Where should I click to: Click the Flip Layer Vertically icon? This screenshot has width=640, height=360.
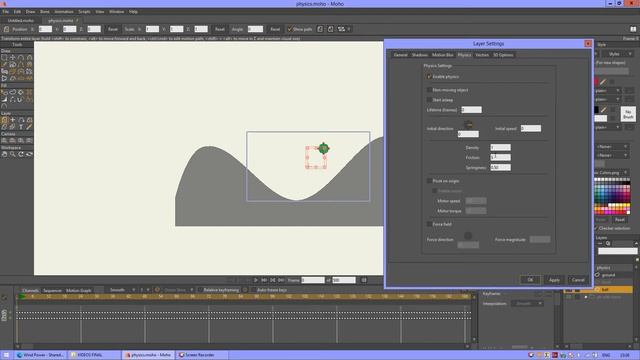pos(331,29)
